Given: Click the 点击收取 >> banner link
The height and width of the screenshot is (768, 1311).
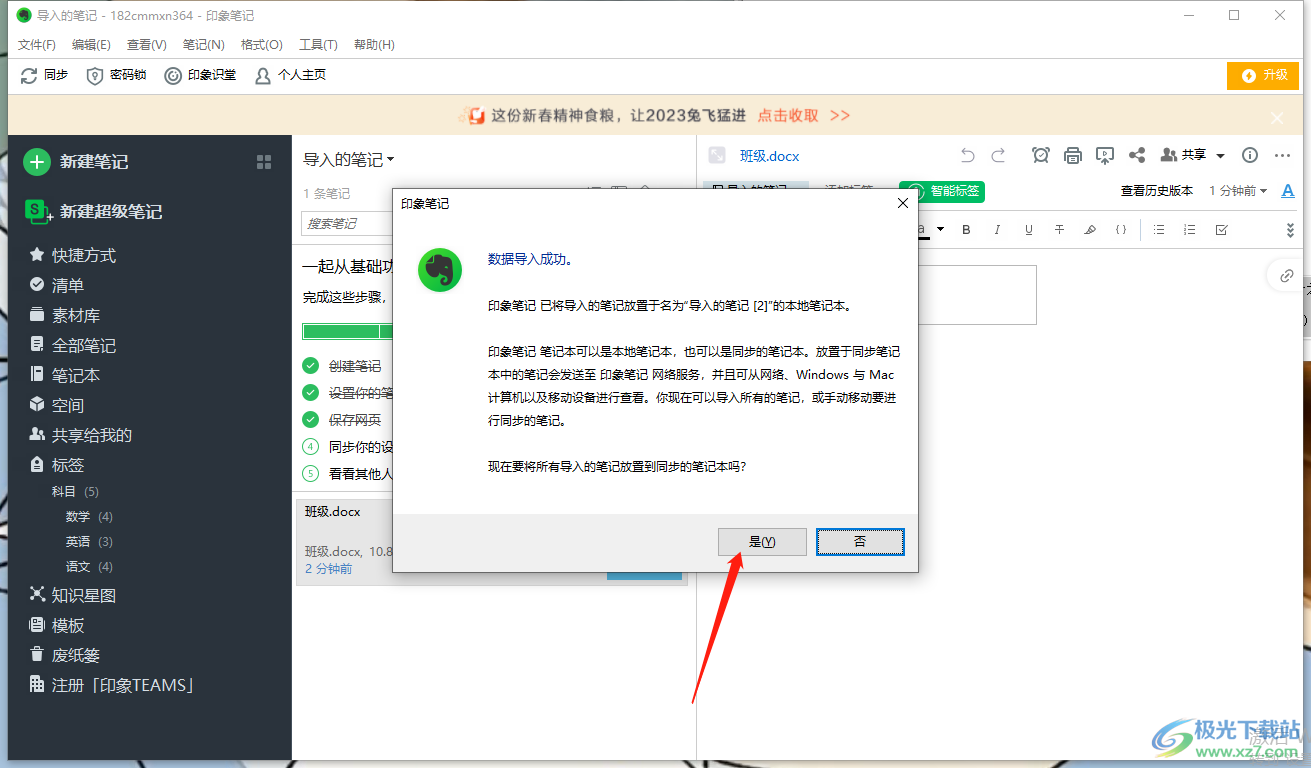Looking at the screenshot, I should point(804,115).
